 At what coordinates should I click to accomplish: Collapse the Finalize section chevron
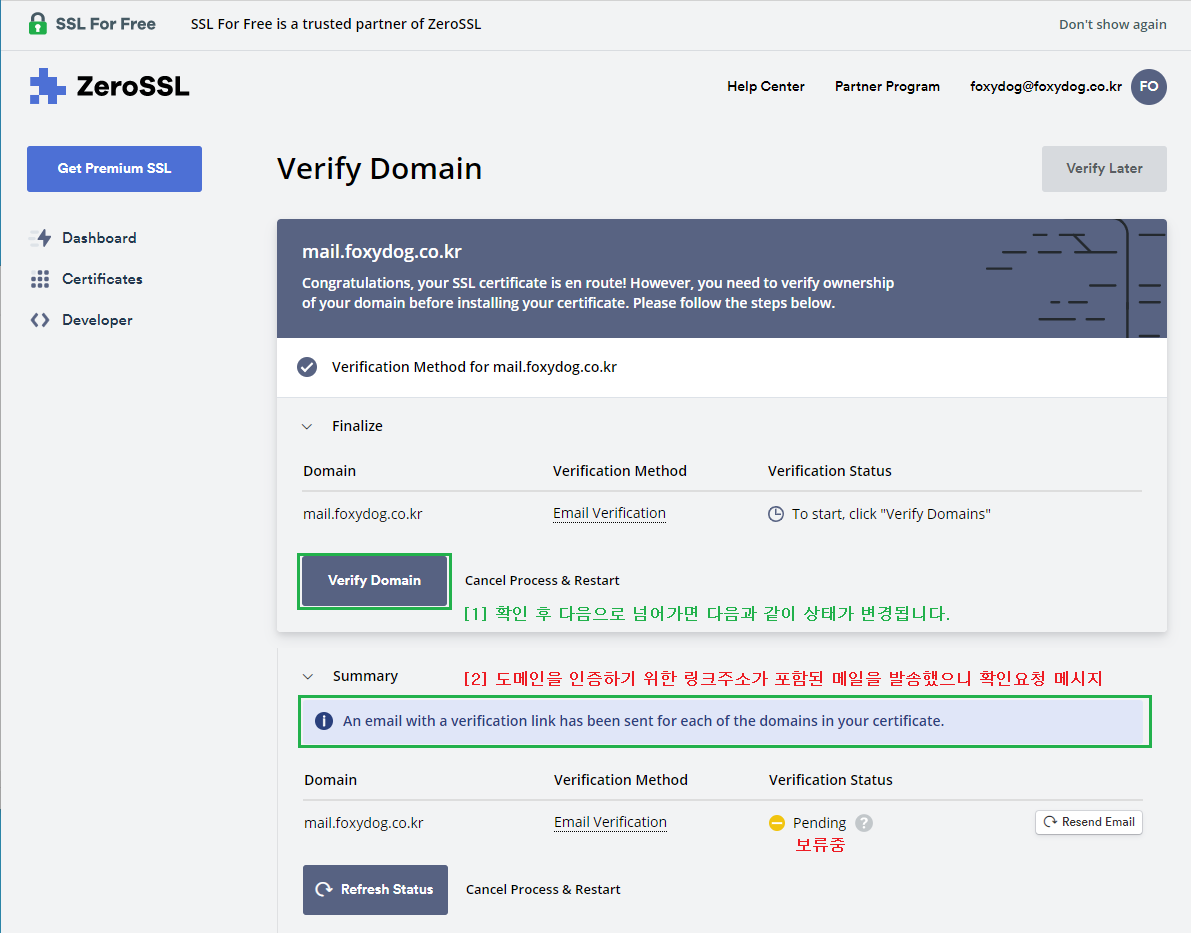(307, 426)
